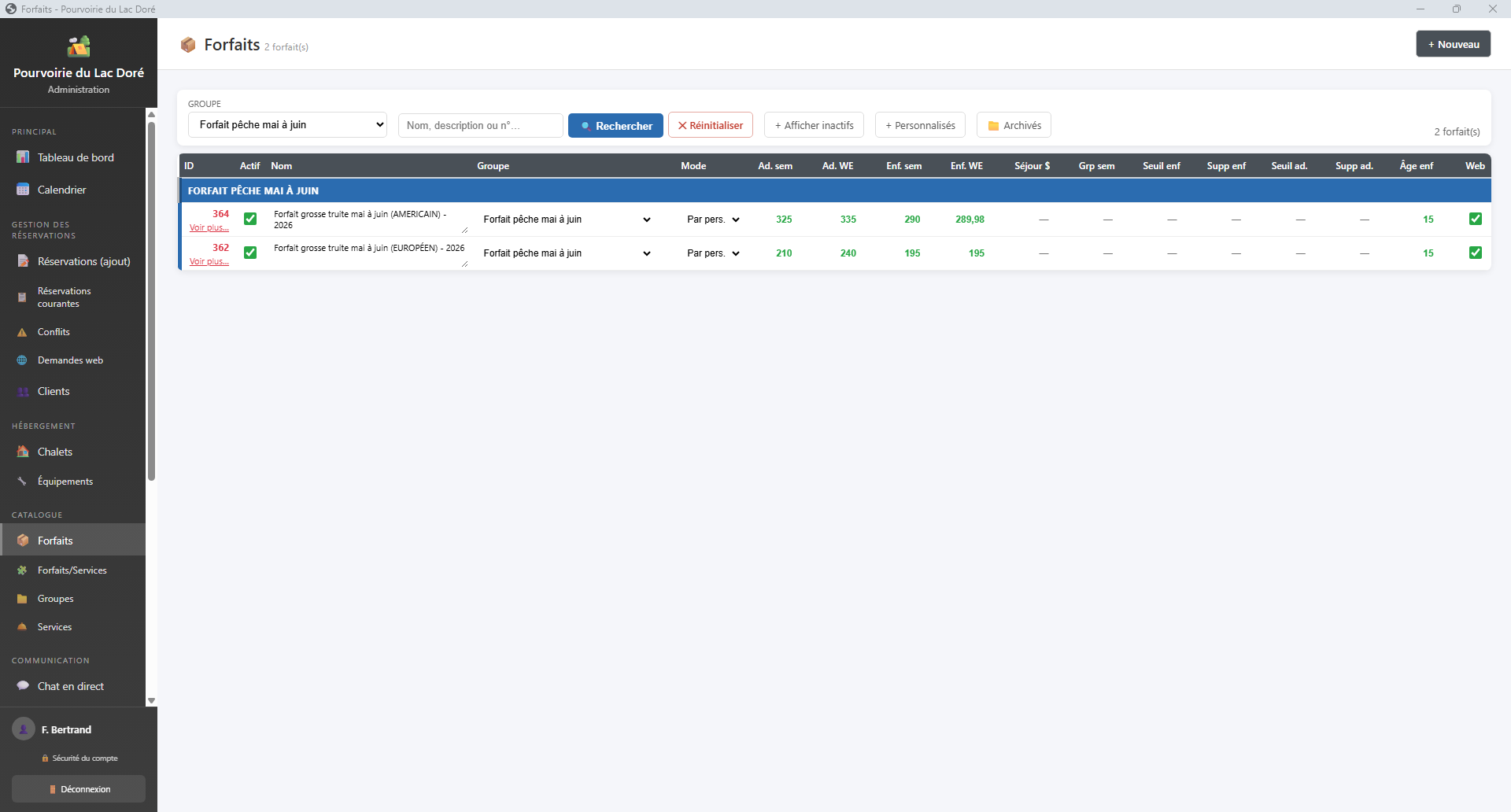Click the Réservations courantes icon

click(22, 297)
